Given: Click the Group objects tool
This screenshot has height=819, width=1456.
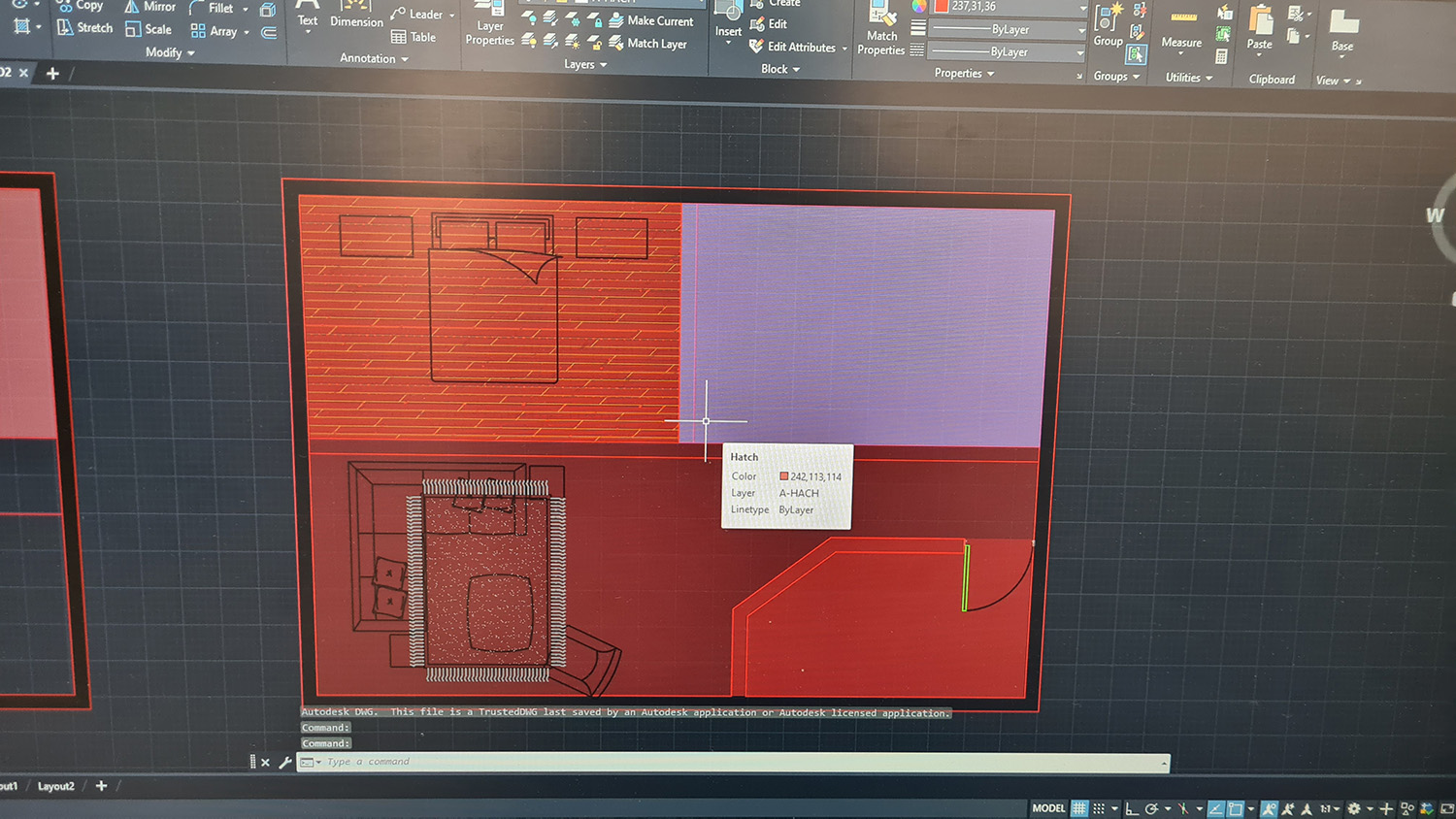Looking at the screenshot, I should tap(1108, 27).
